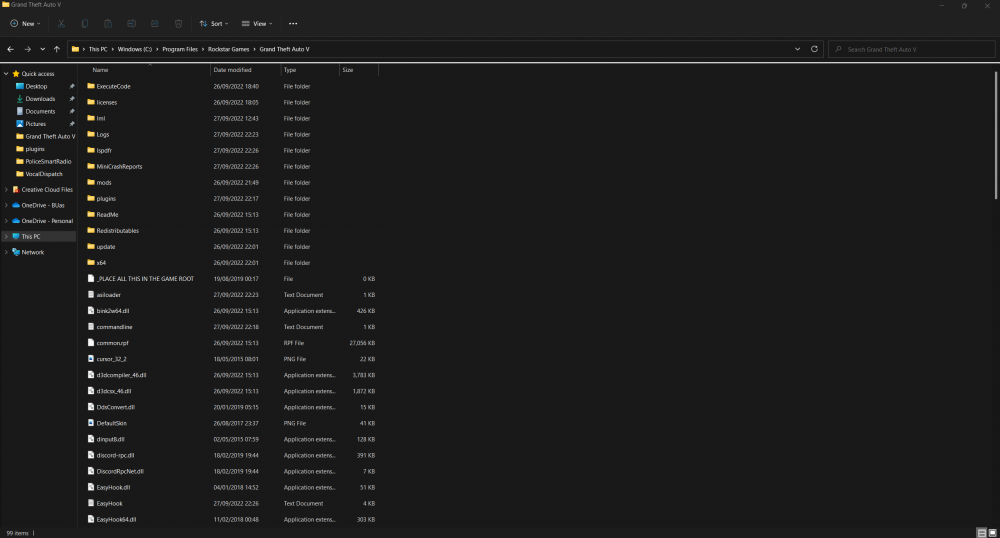Viewport: 1000px width, 538px height.
Task: Click This PC in the address breadcrumb
Action: pos(98,49)
